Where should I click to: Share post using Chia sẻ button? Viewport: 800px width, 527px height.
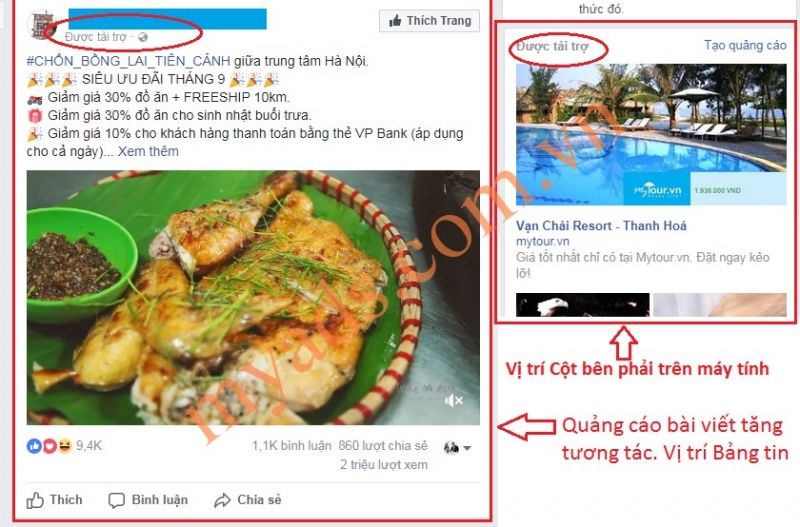[247, 500]
